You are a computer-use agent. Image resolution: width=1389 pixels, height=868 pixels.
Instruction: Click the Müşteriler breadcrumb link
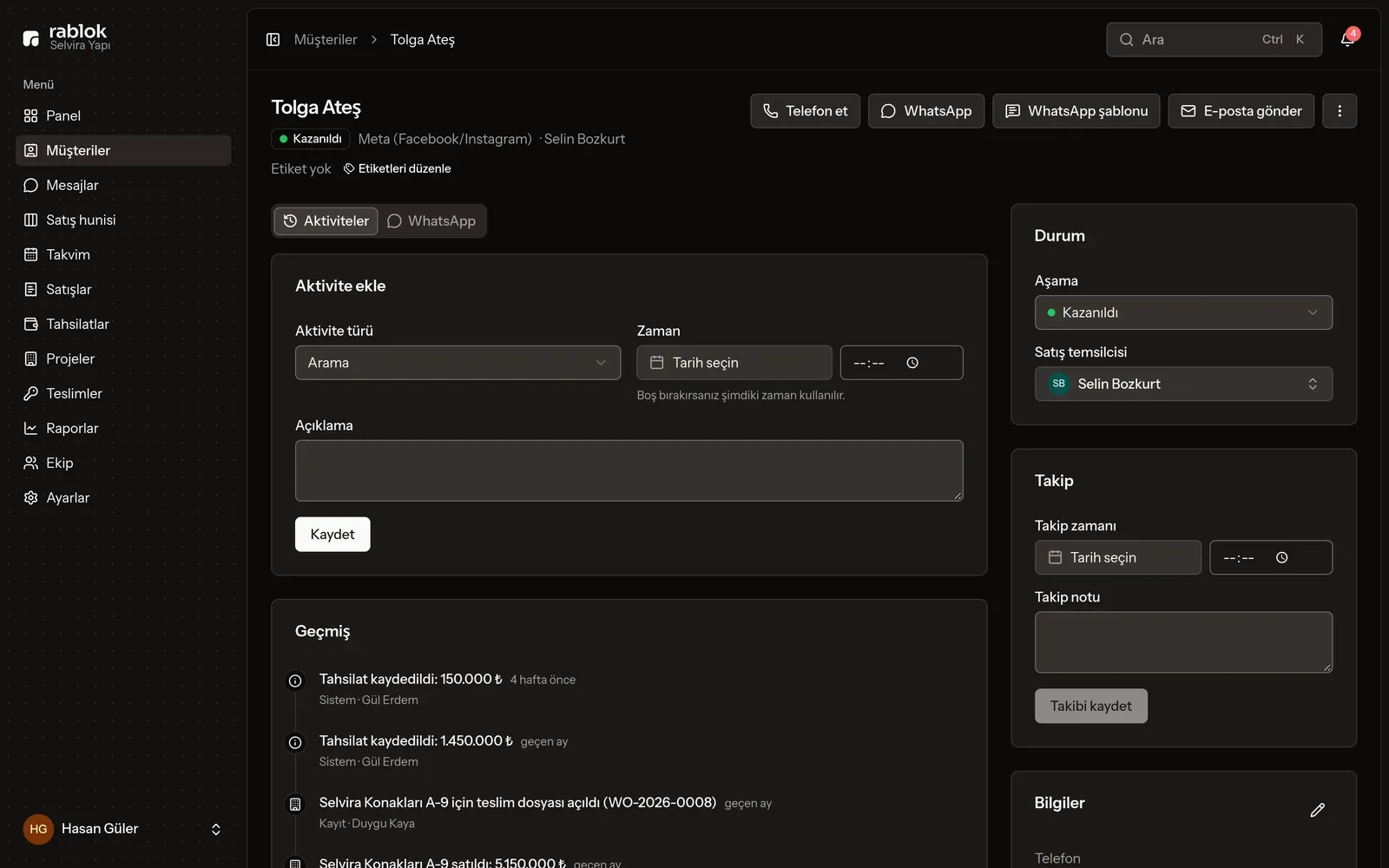(326, 39)
